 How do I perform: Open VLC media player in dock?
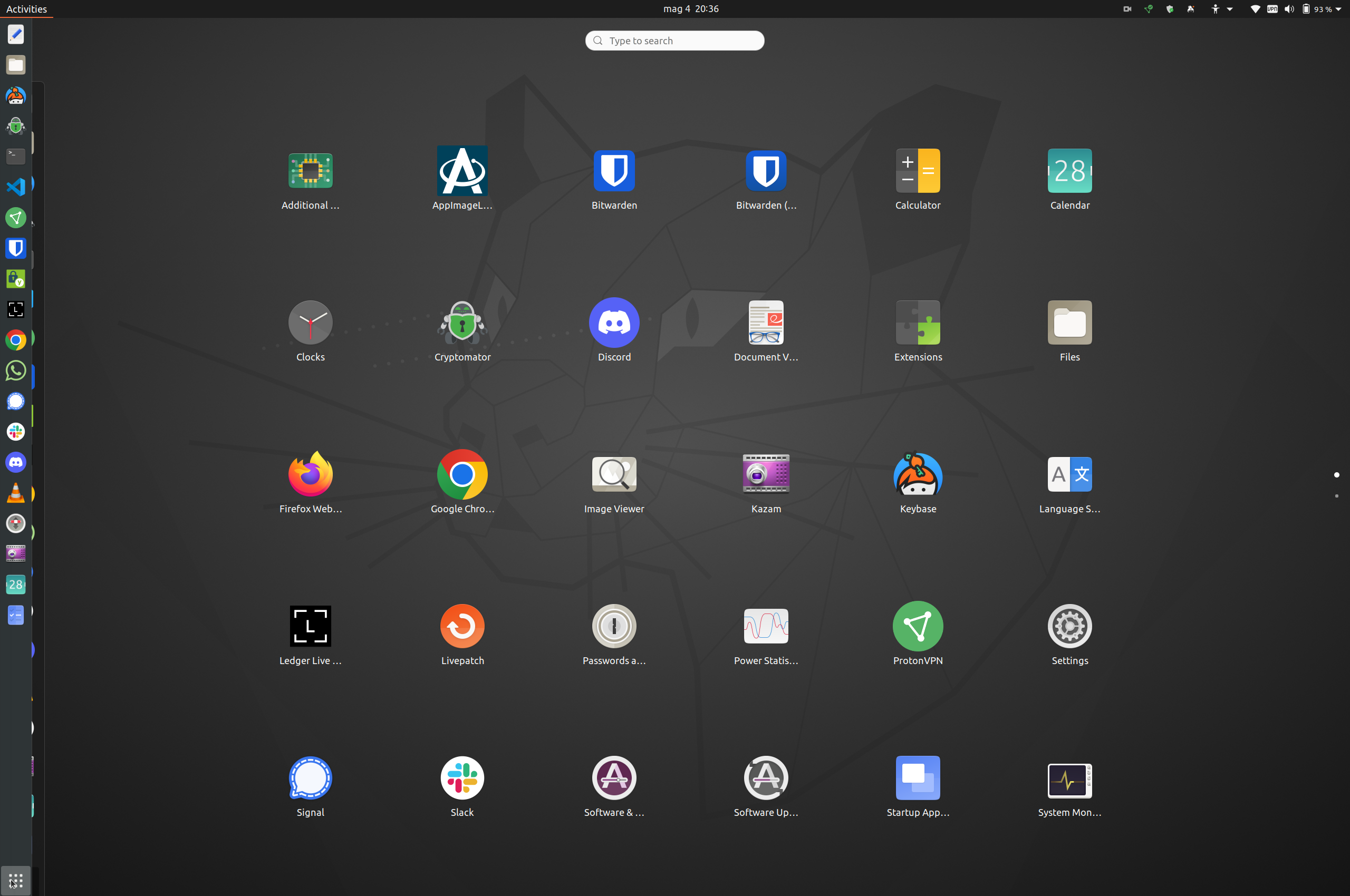coord(15,493)
